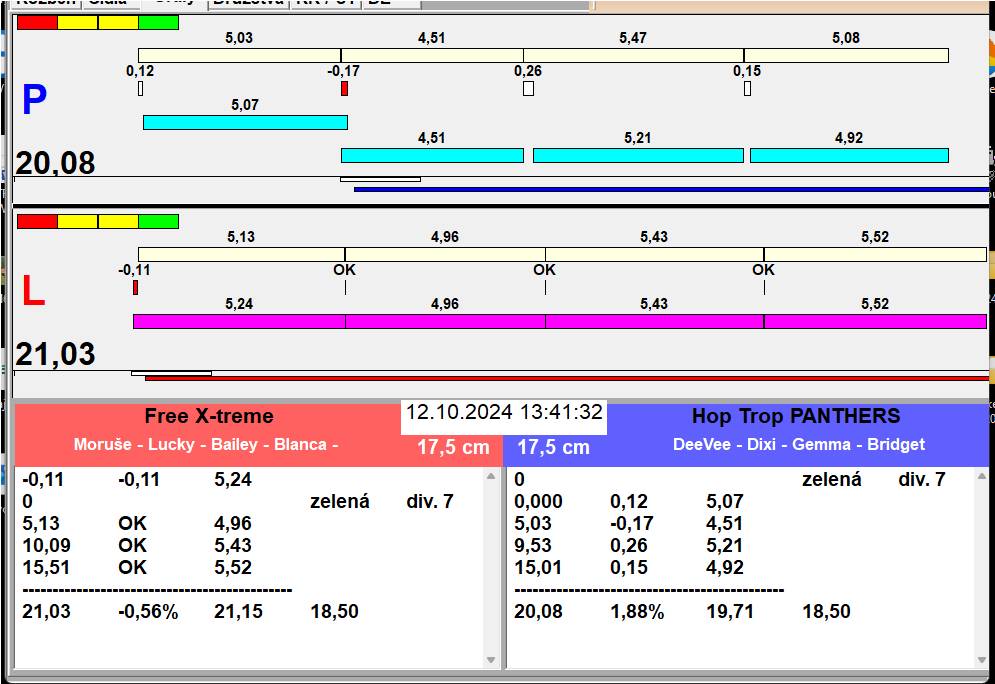Click the red letter L lane label
The width and height of the screenshot is (995, 684).
coord(33,291)
